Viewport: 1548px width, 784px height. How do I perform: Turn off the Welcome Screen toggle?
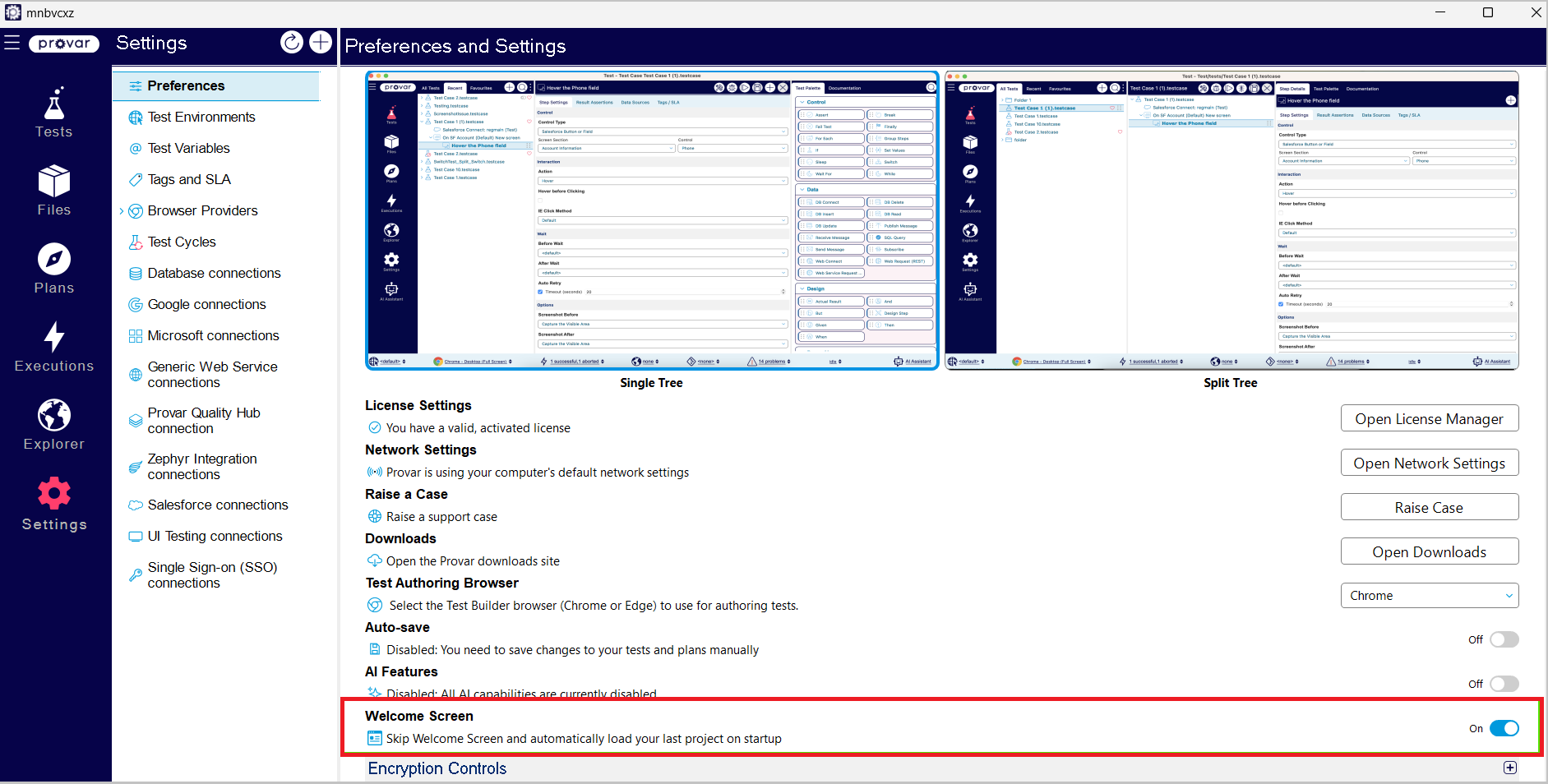(x=1504, y=728)
